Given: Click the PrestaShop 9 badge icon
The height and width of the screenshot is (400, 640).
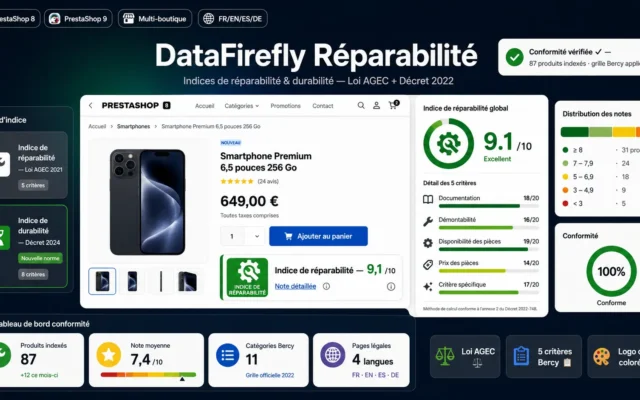Looking at the screenshot, I should [54, 19].
